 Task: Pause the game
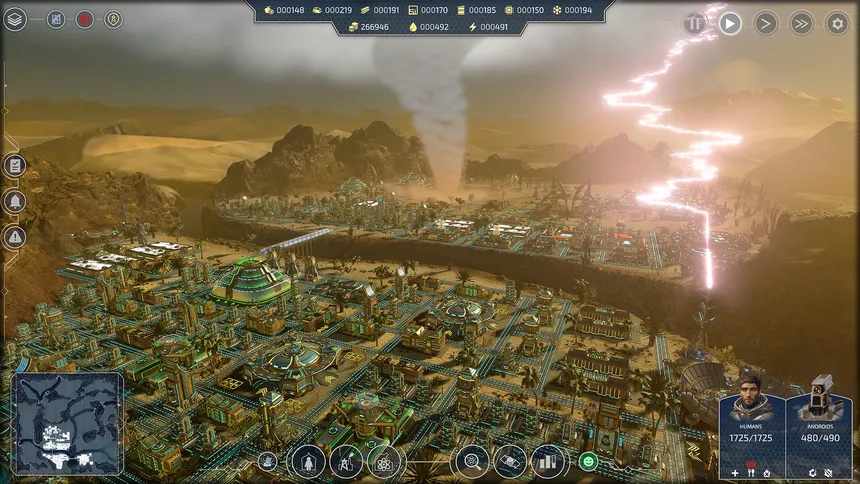point(694,24)
